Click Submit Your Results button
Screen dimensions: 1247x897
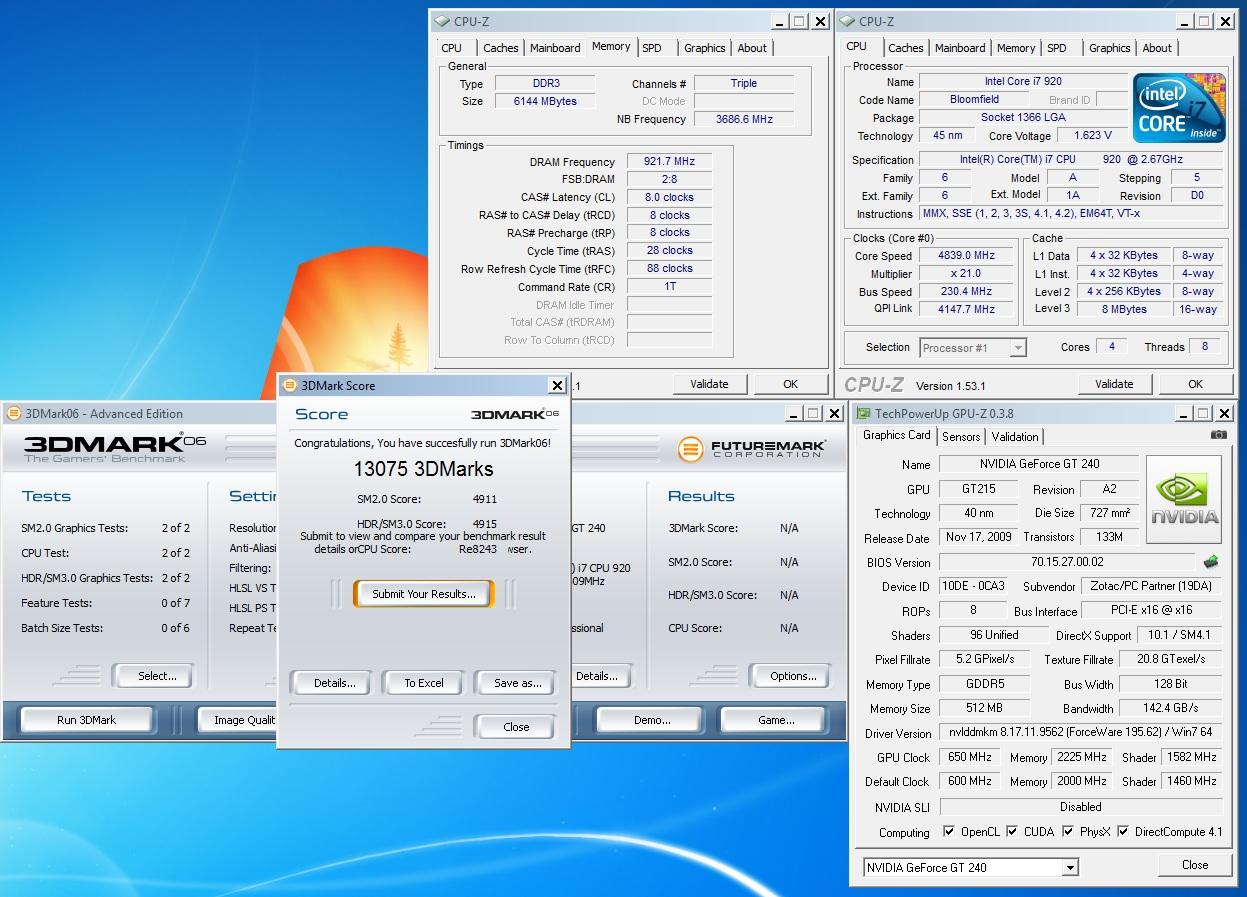[x=424, y=594]
